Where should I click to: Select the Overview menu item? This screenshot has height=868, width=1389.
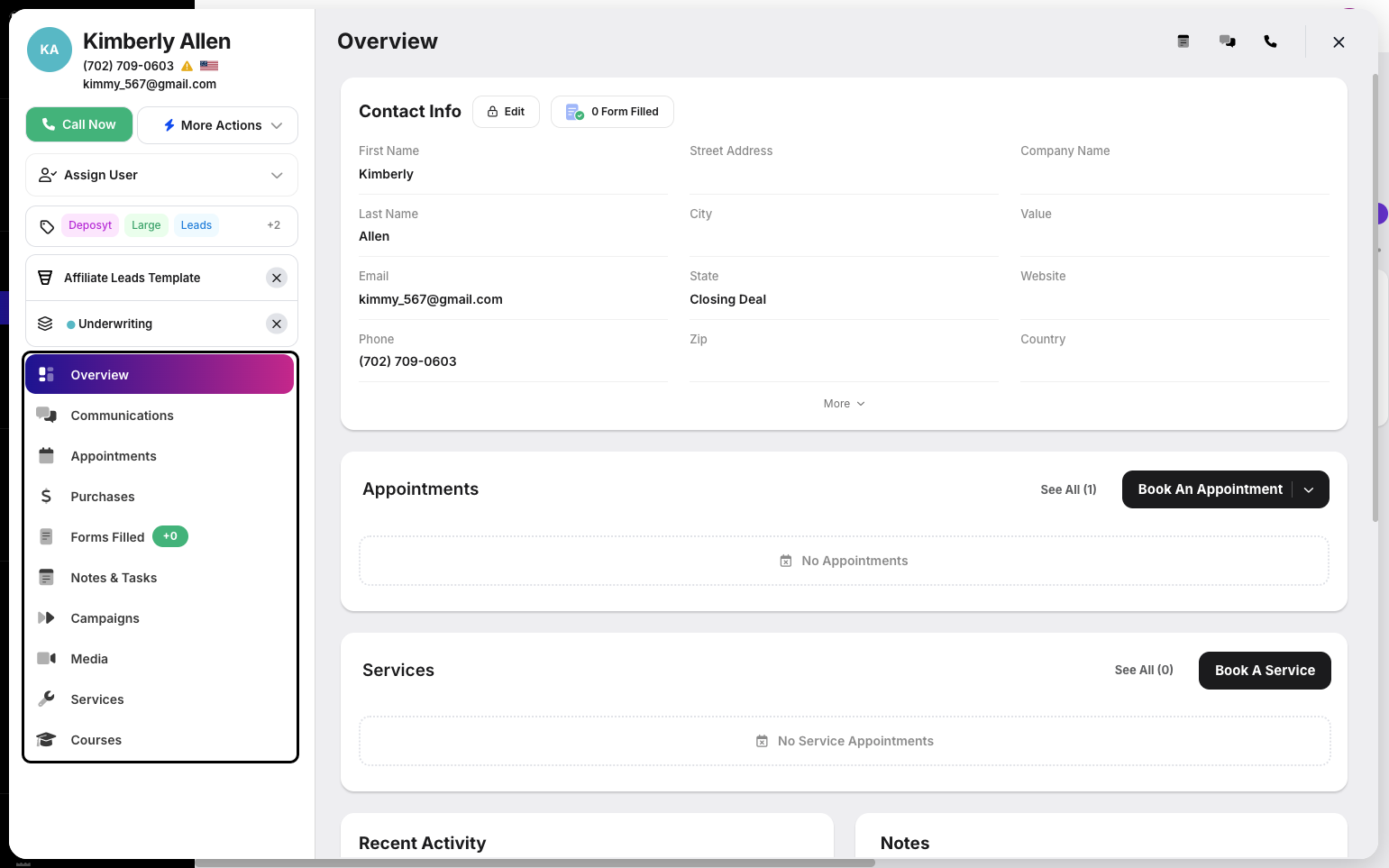(160, 374)
